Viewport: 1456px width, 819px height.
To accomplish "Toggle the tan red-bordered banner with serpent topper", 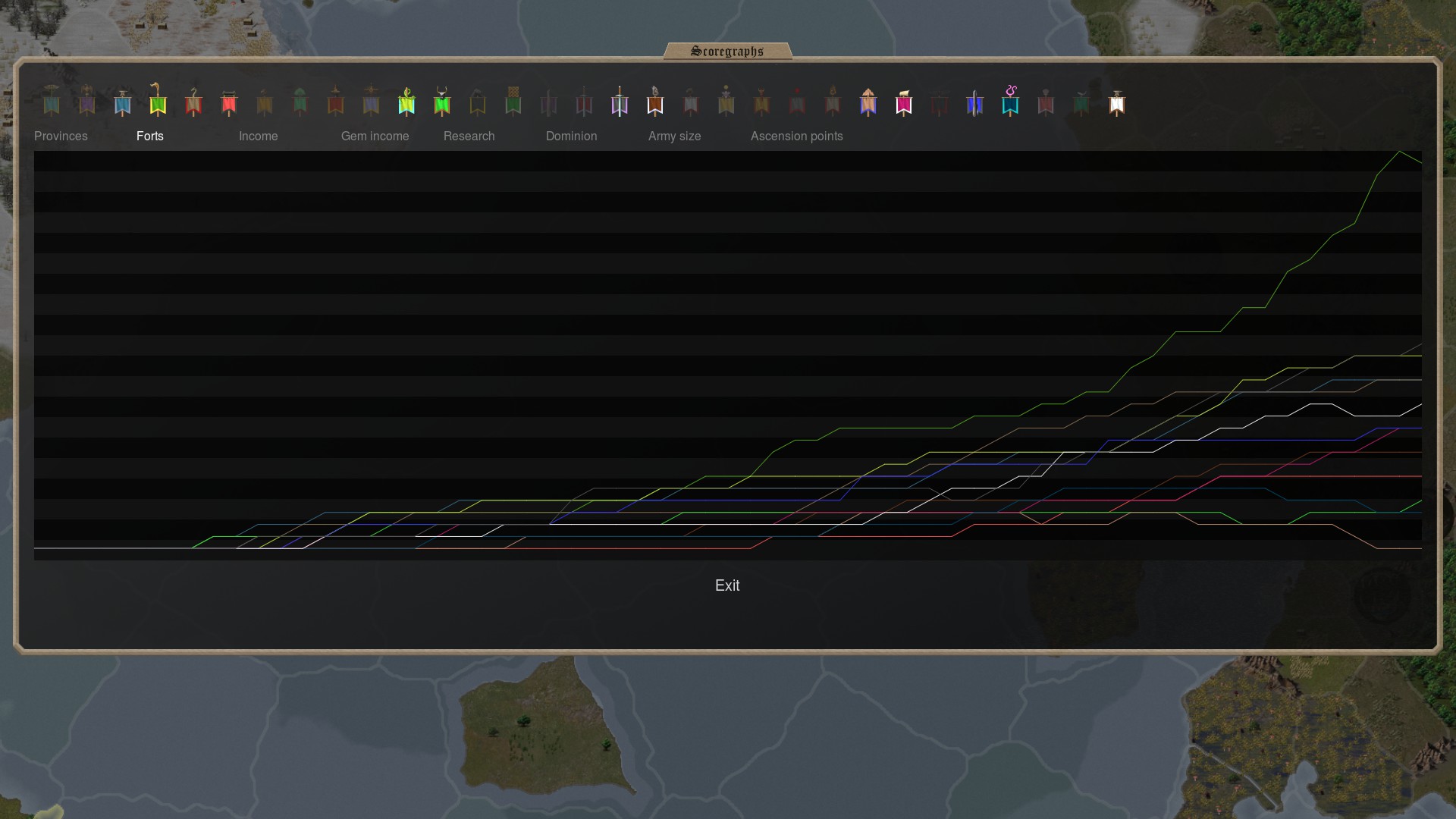I will [193, 100].
